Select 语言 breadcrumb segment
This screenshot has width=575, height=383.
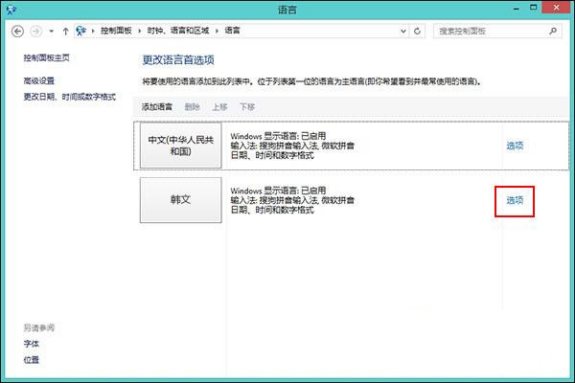click(x=232, y=31)
